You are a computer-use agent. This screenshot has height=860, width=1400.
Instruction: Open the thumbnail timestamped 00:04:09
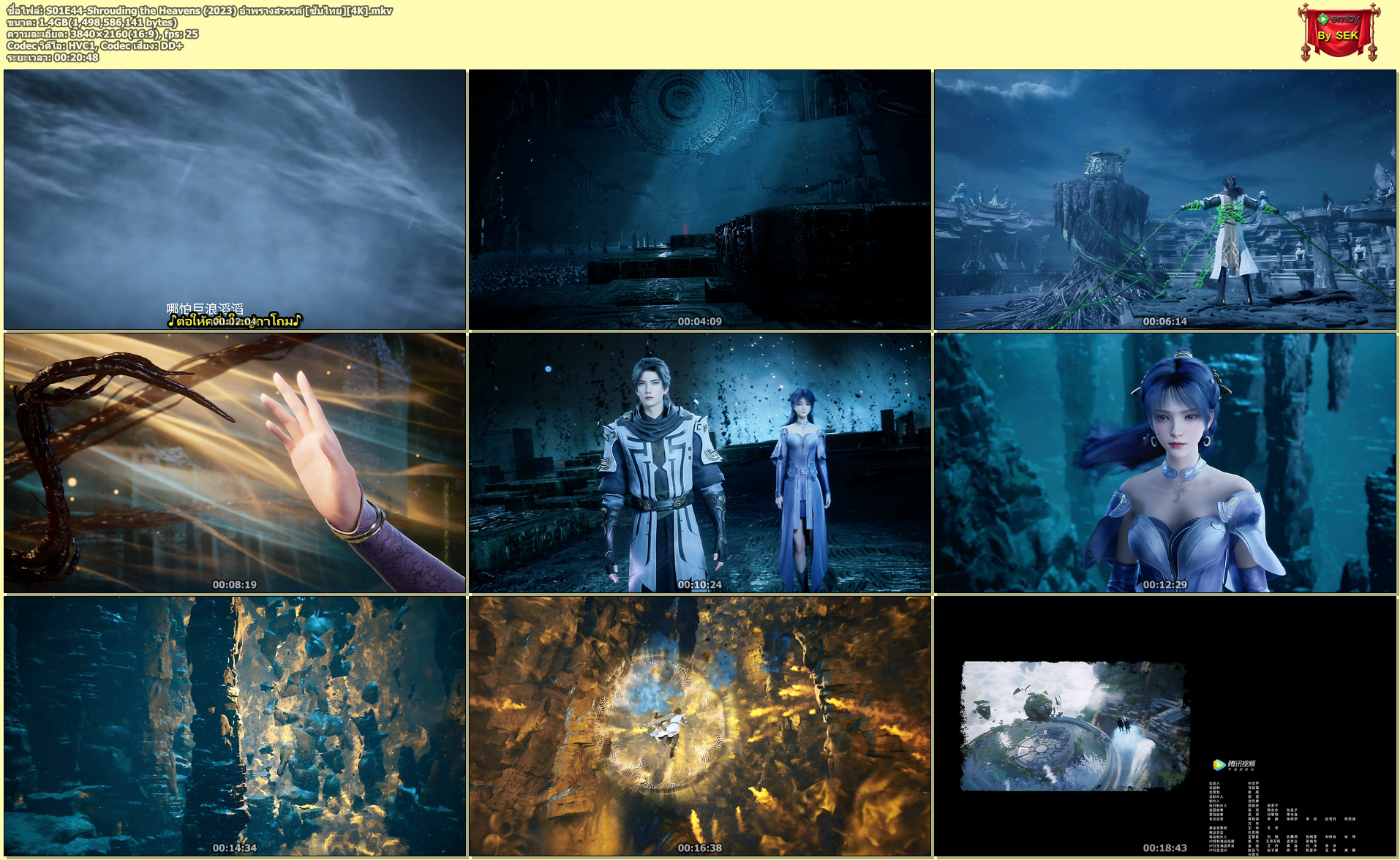(700, 200)
